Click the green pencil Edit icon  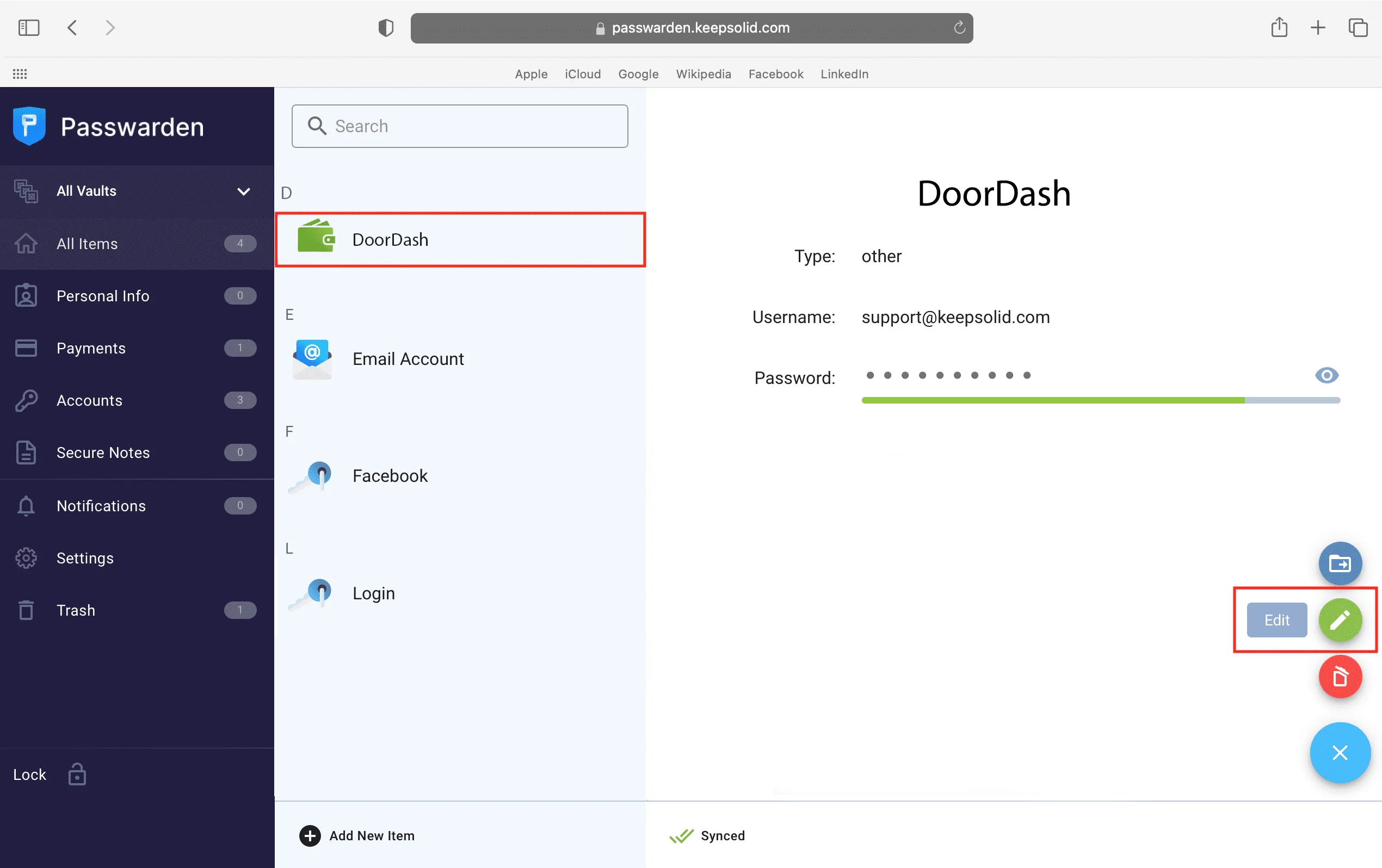tap(1340, 619)
